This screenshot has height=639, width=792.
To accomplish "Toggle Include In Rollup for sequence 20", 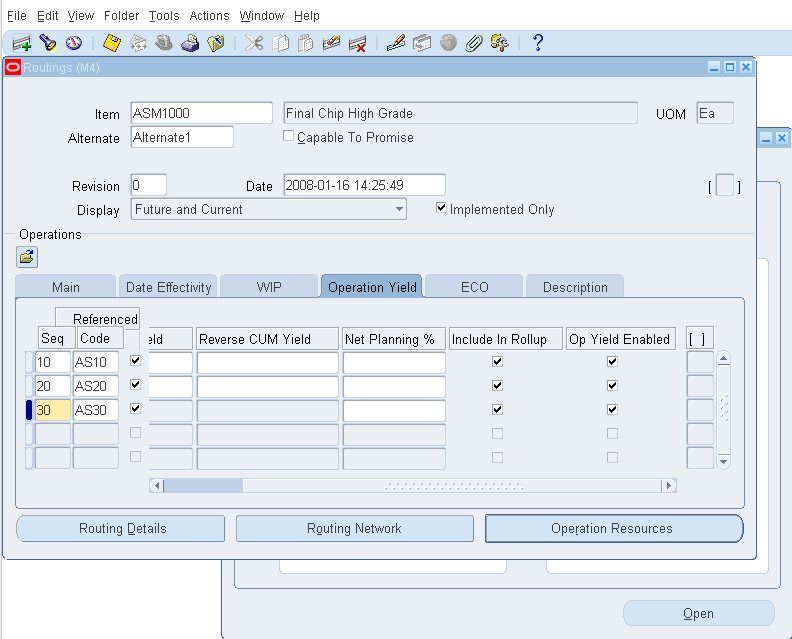I will point(498,385).
